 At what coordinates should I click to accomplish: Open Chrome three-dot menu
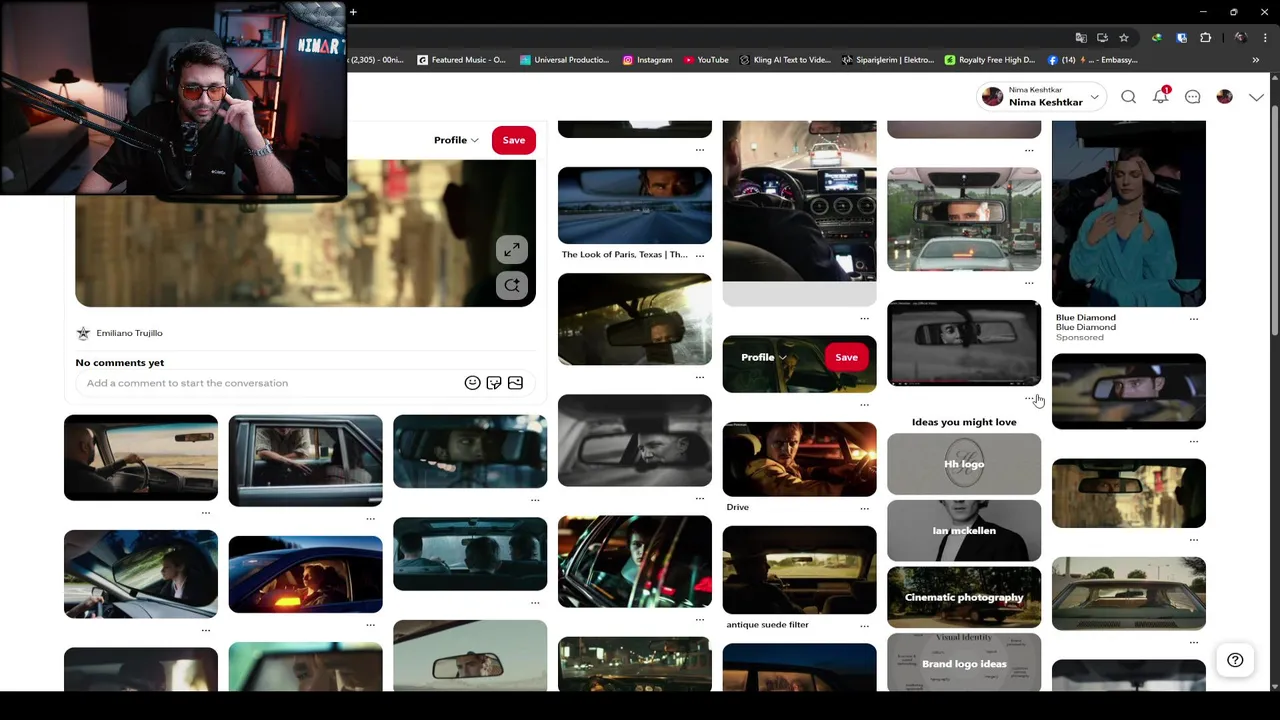pyautogui.click(x=1265, y=38)
